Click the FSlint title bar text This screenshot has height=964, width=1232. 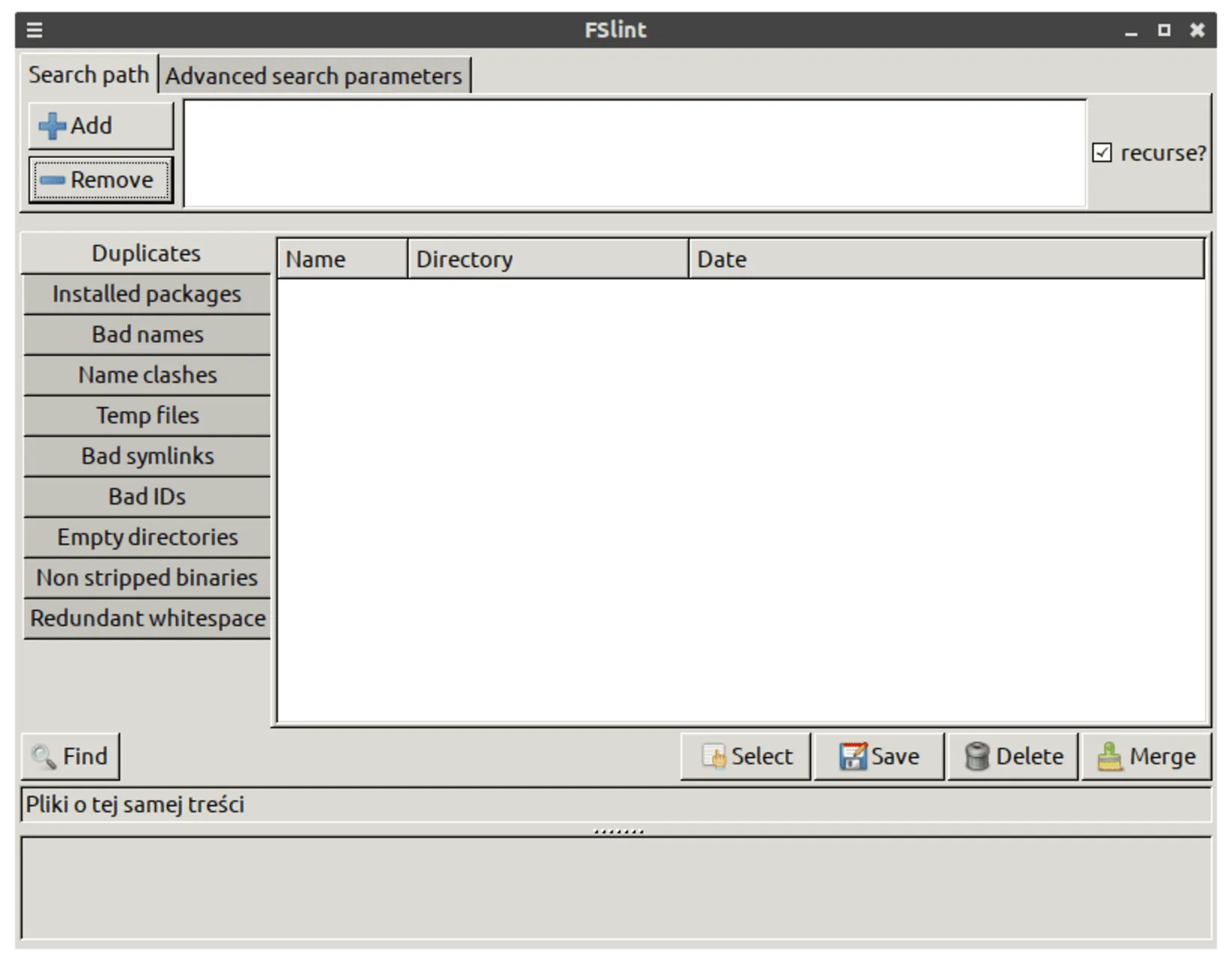616,30
